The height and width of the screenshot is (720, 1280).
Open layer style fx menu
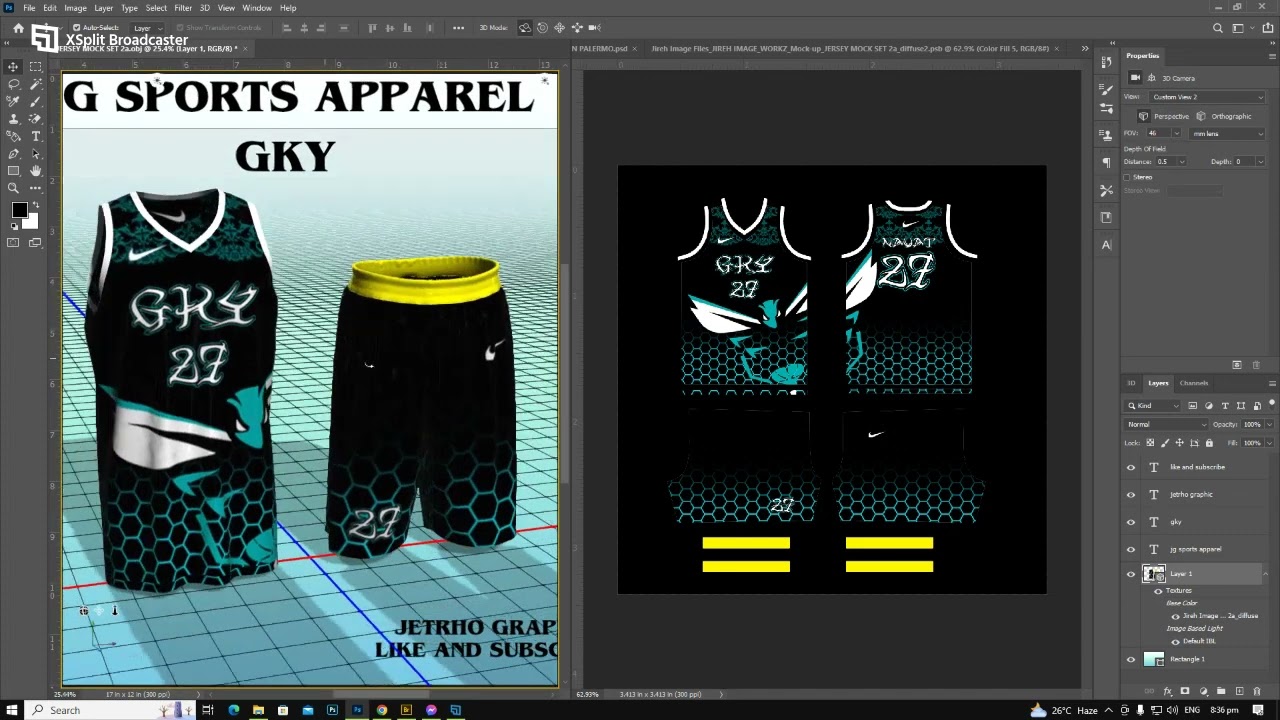[x=1167, y=691]
